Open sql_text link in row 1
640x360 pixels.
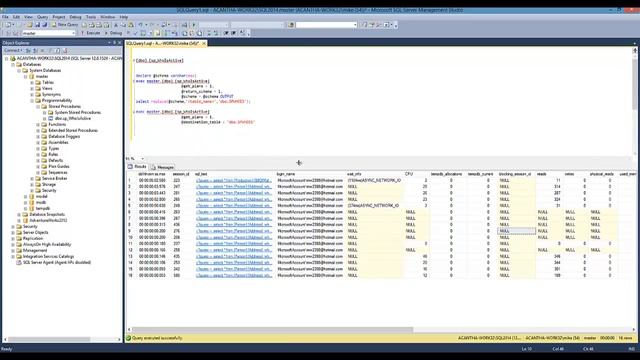[233, 180]
